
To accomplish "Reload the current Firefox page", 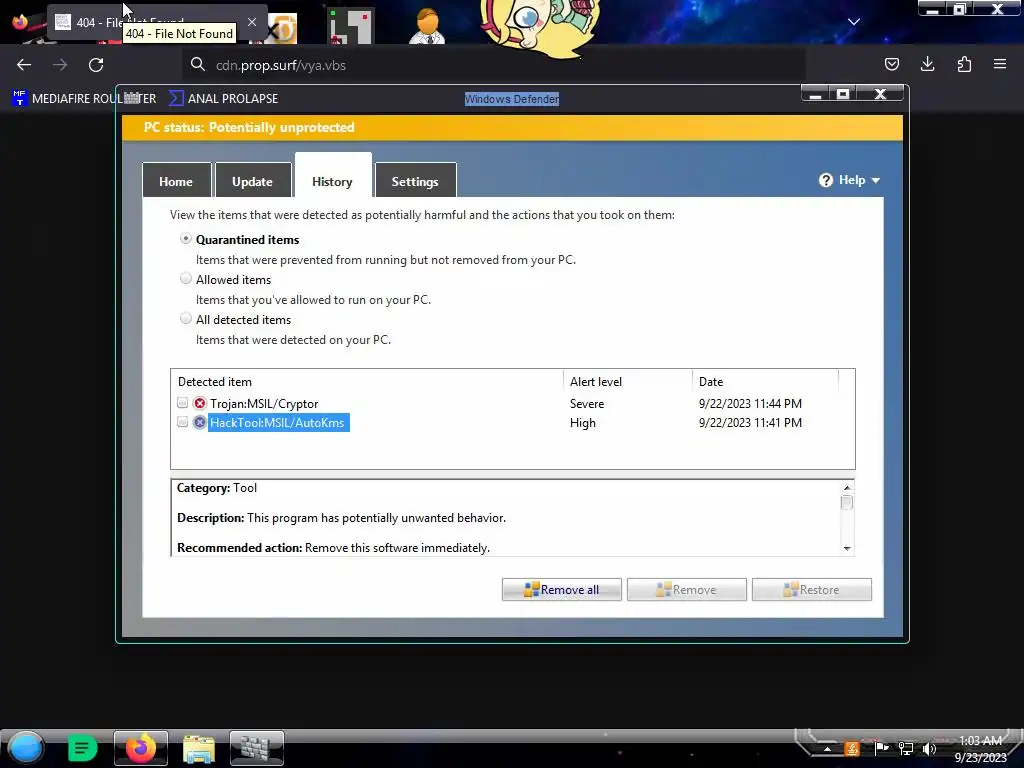I will [x=96, y=65].
